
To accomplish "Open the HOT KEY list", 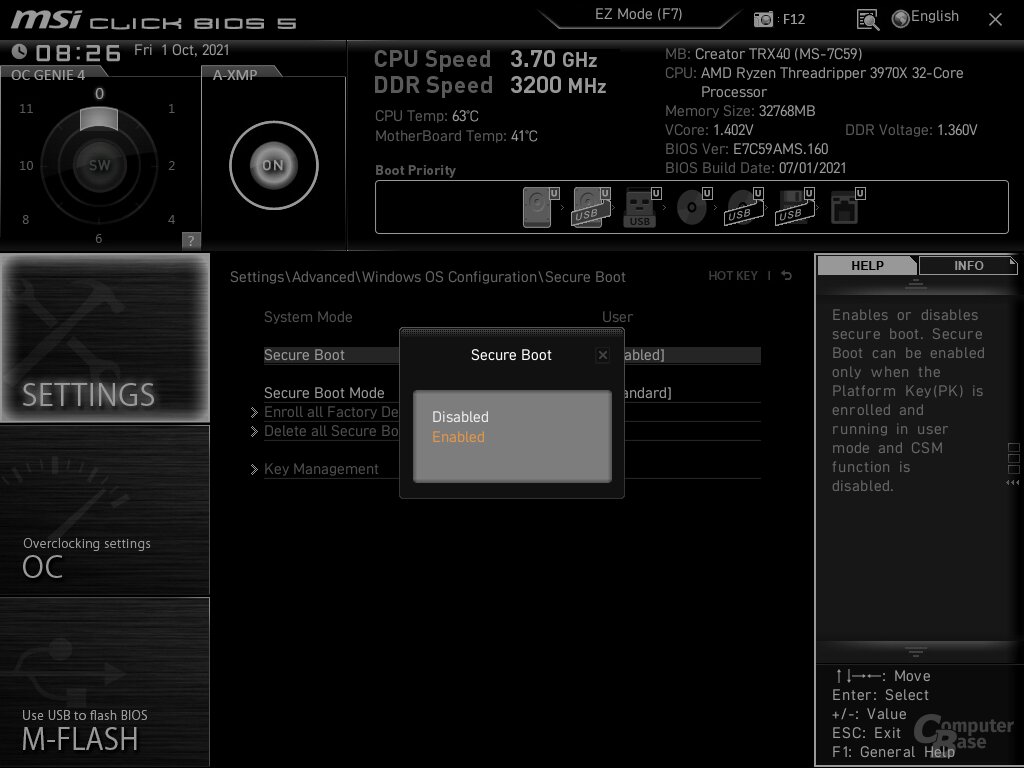I will pos(733,276).
